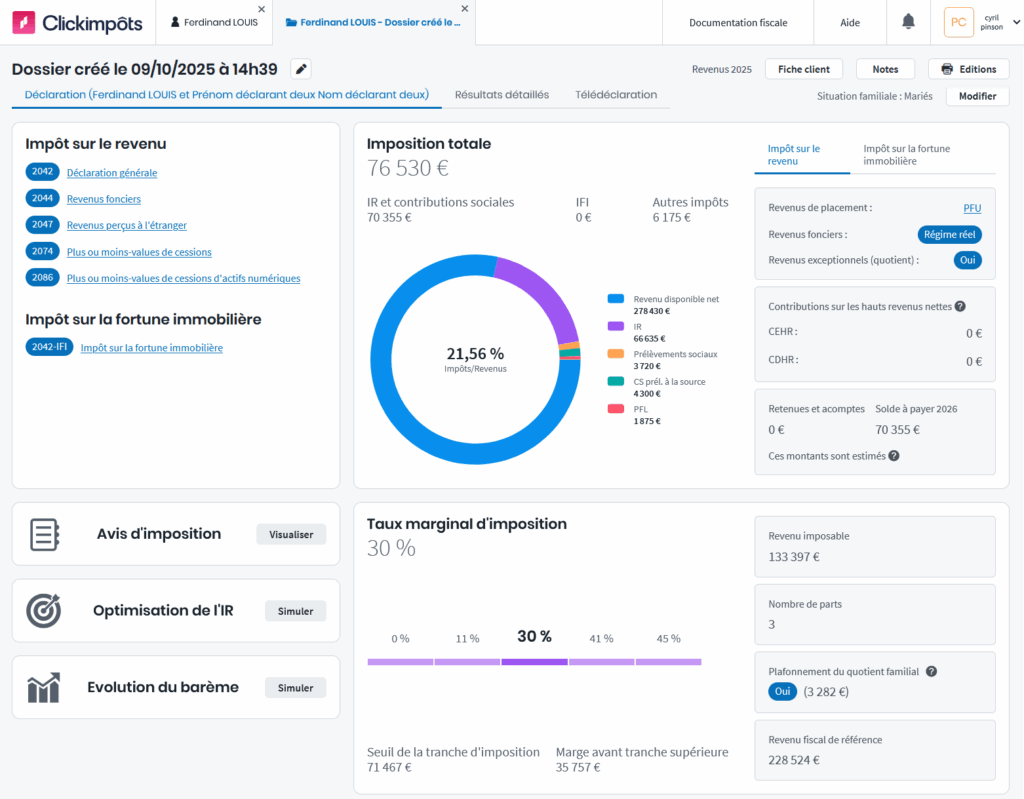Click the Clickimpôts logo icon

[x=24, y=22]
